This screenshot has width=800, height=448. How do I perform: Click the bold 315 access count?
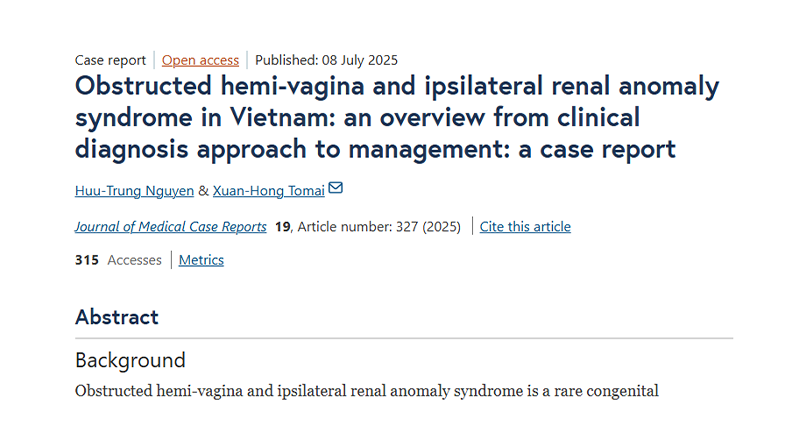pyautogui.click(x=87, y=260)
